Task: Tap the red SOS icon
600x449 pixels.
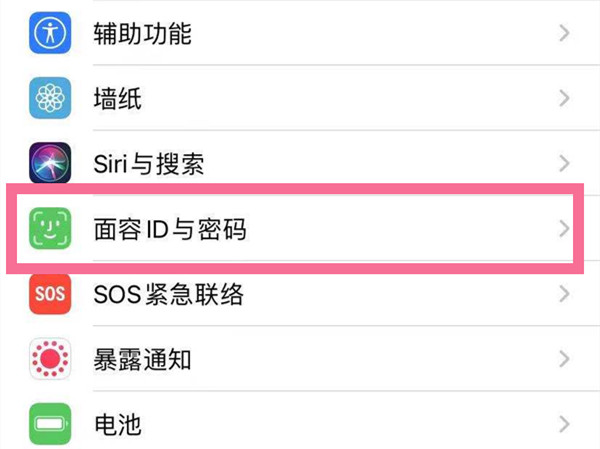Action: [49, 294]
